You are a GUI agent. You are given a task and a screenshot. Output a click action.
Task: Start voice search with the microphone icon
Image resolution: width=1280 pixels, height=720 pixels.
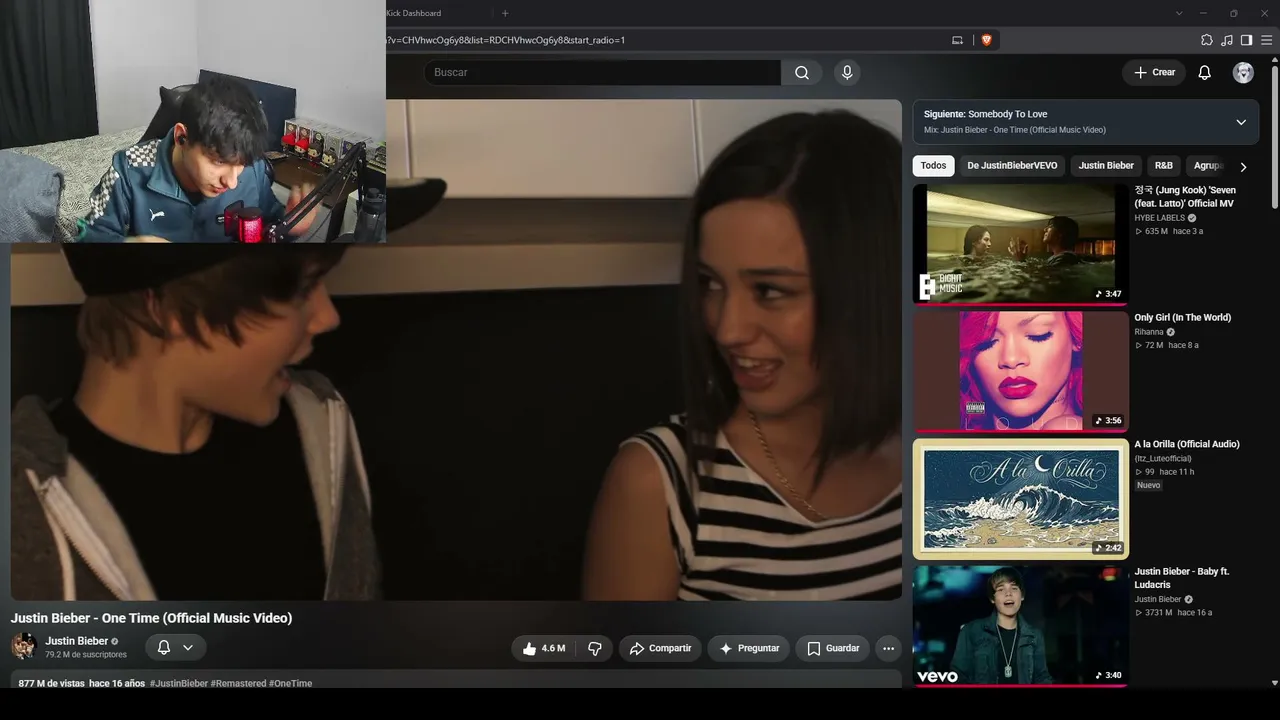tap(847, 72)
